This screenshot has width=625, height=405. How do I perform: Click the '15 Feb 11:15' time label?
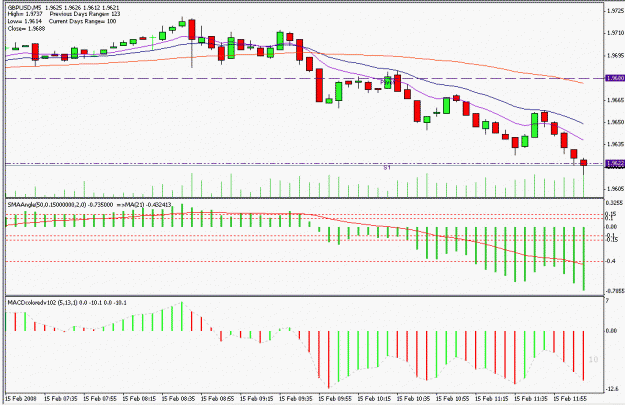point(491,398)
